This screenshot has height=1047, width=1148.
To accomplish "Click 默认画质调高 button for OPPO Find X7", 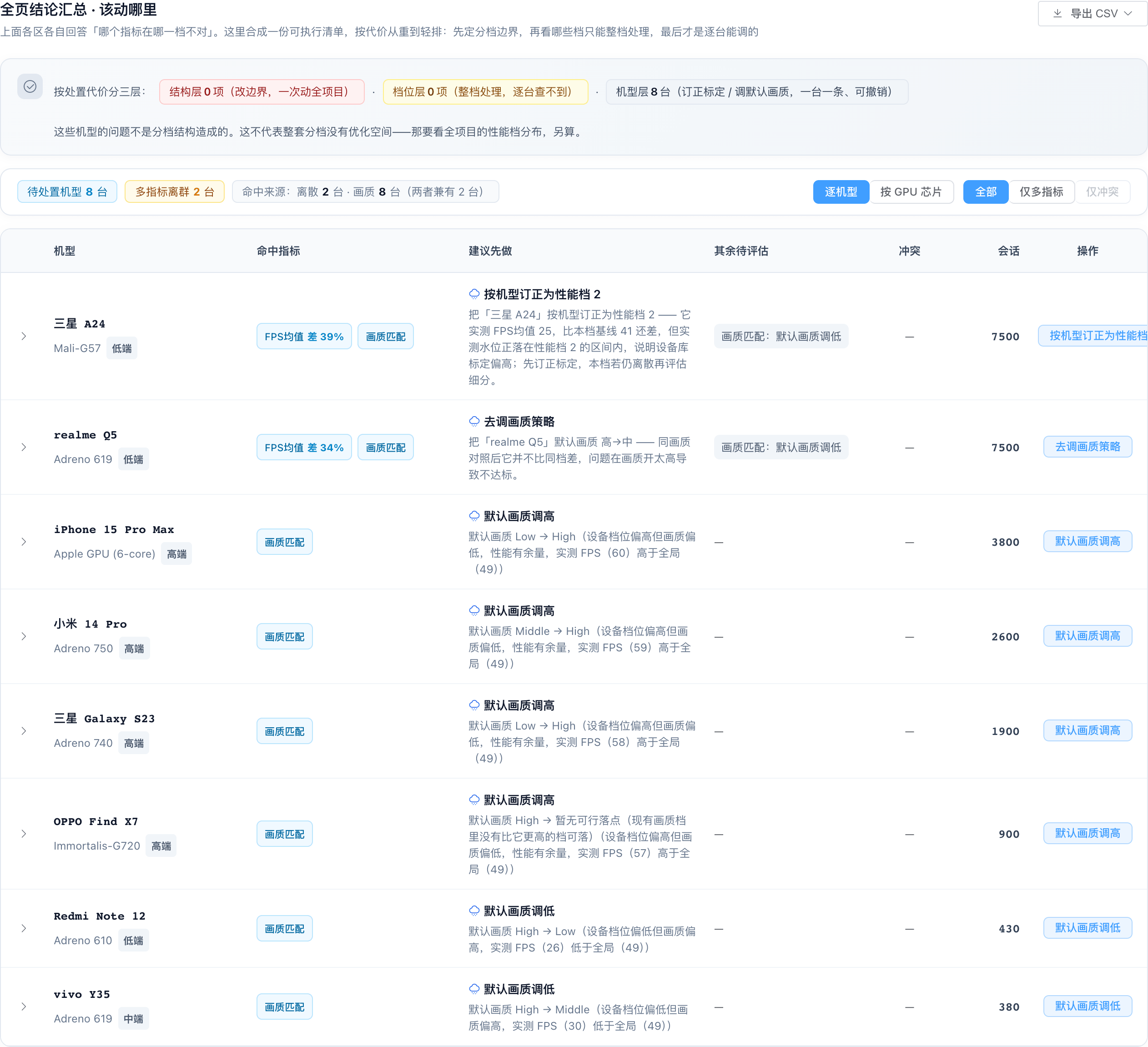I will point(1088,834).
